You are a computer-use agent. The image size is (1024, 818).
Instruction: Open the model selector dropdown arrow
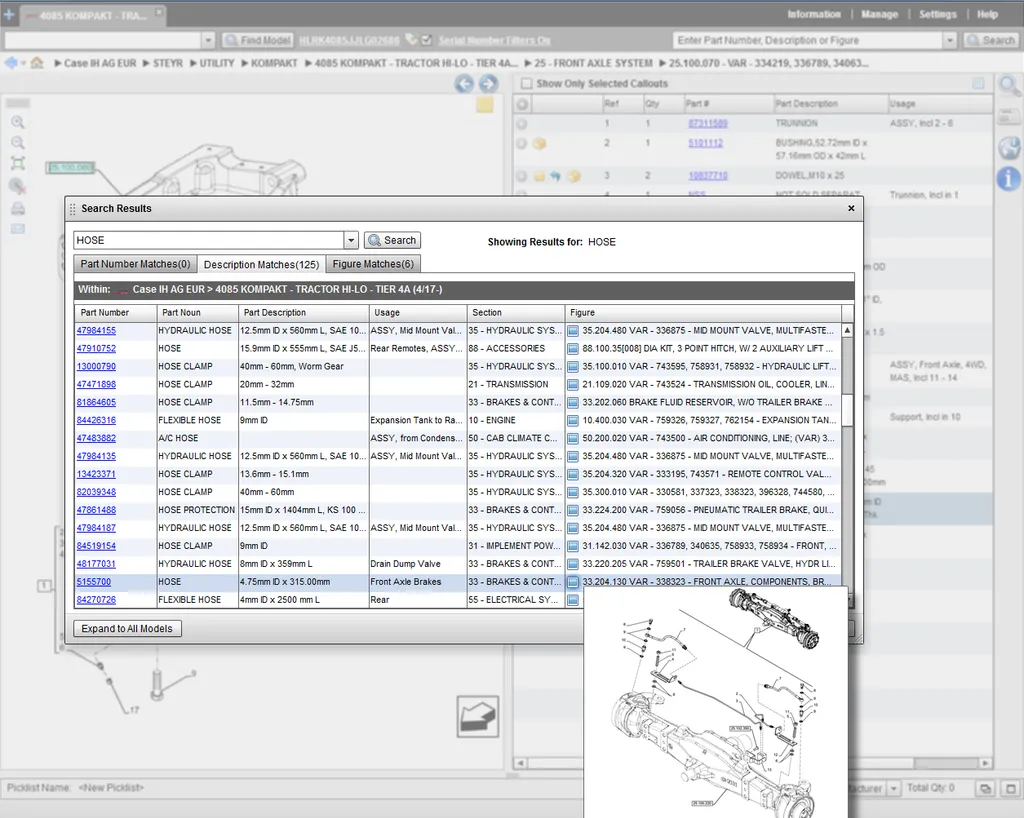(208, 40)
